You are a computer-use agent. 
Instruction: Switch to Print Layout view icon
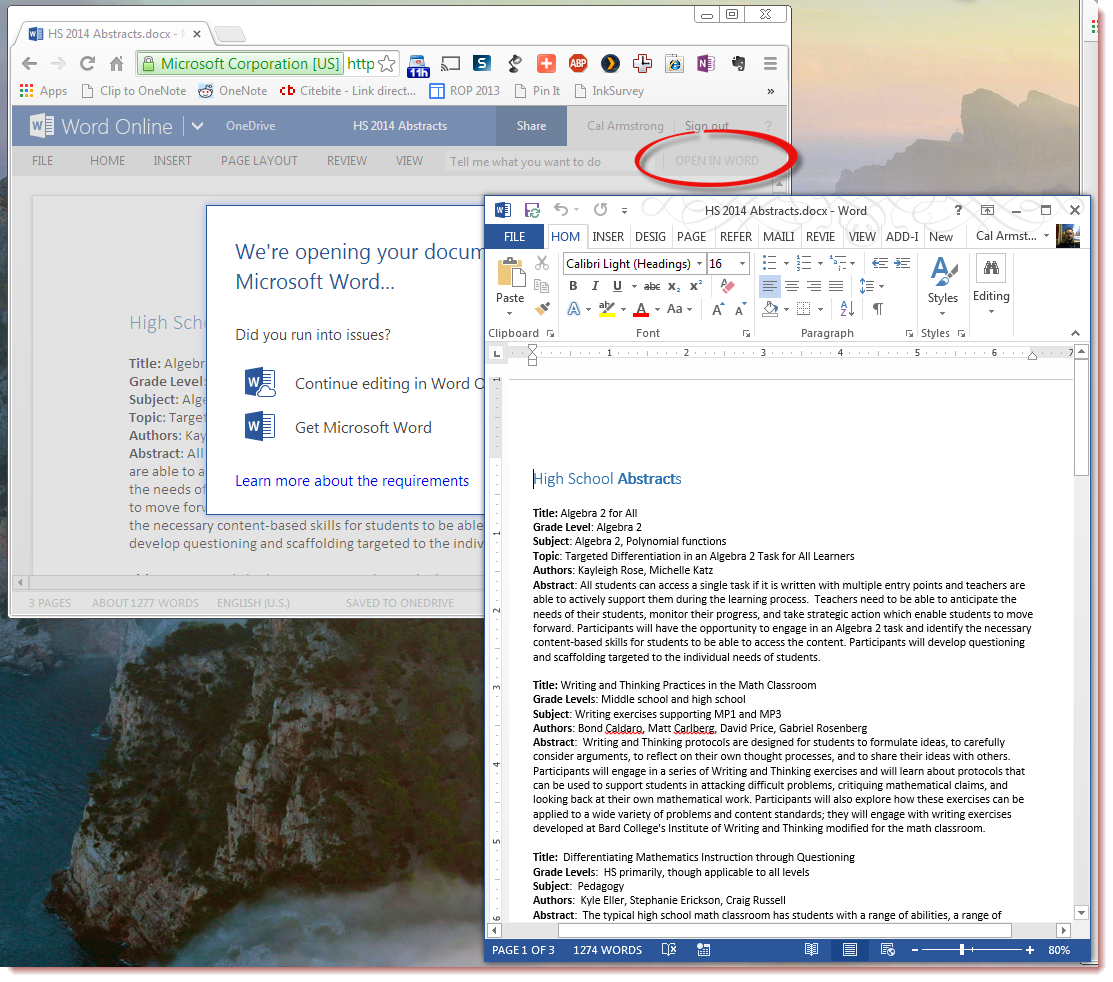coord(850,949)
